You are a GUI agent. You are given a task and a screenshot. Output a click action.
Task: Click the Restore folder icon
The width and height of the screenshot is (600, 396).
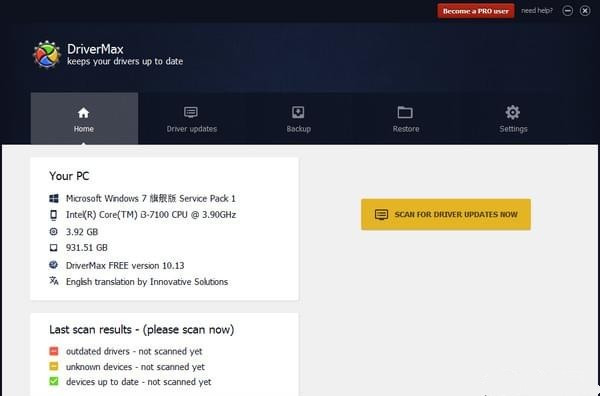click(405, 112)
